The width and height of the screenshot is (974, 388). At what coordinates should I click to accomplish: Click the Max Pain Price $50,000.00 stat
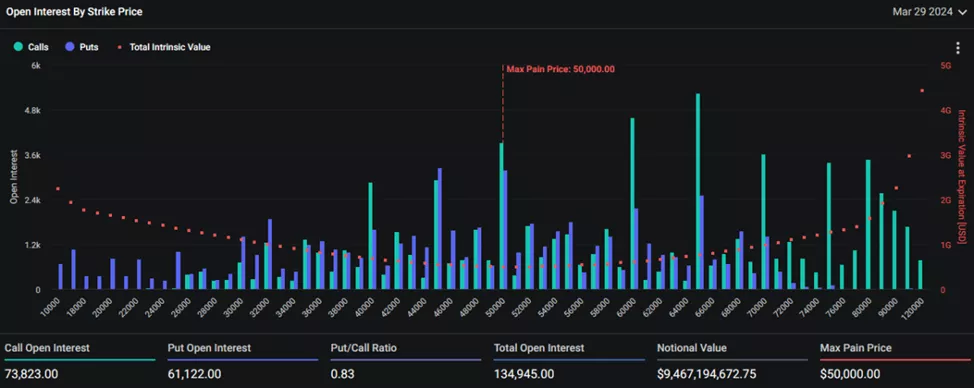click(894, 361)
